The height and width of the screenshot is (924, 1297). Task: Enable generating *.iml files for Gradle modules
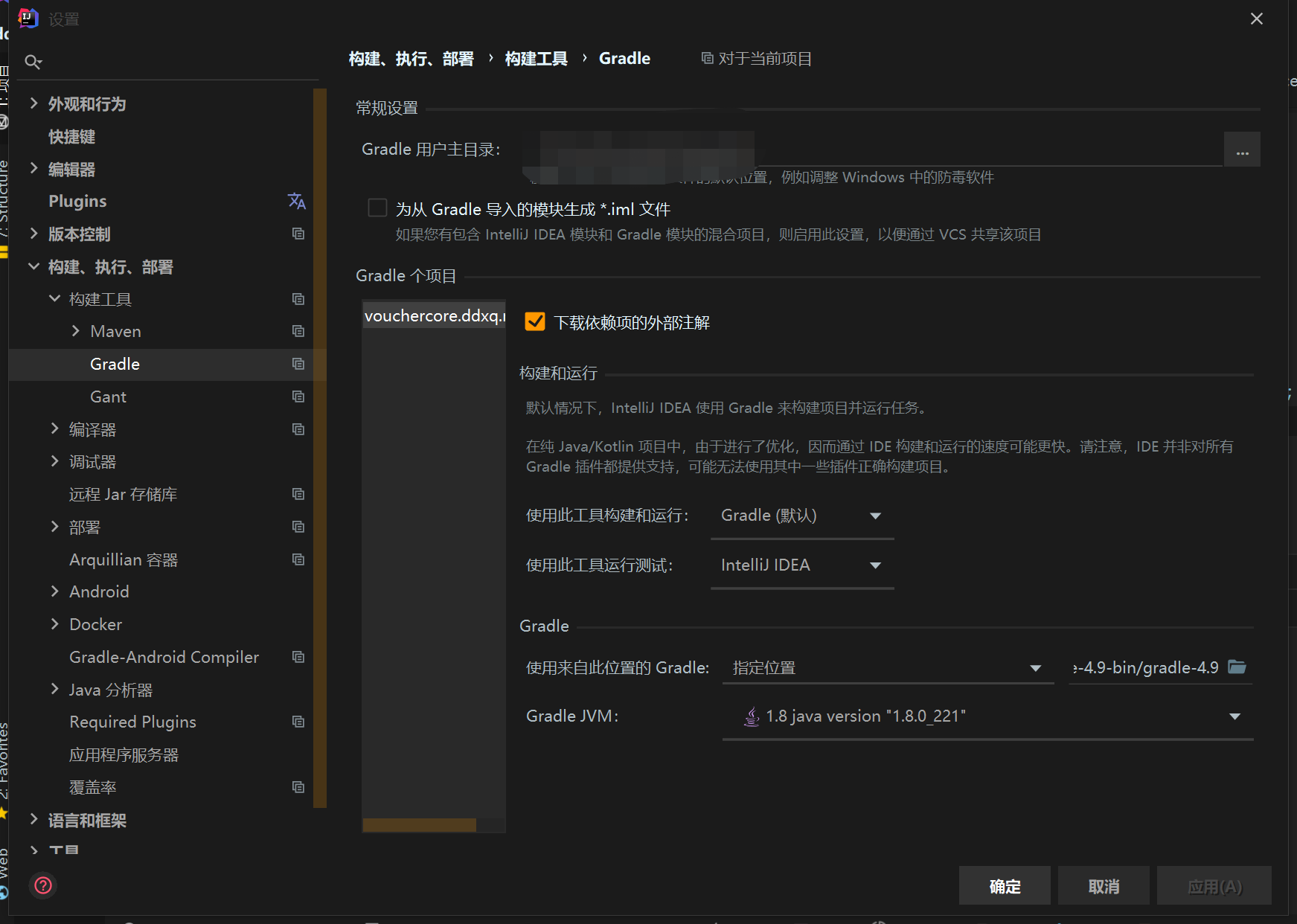click(x=378, y=208)
